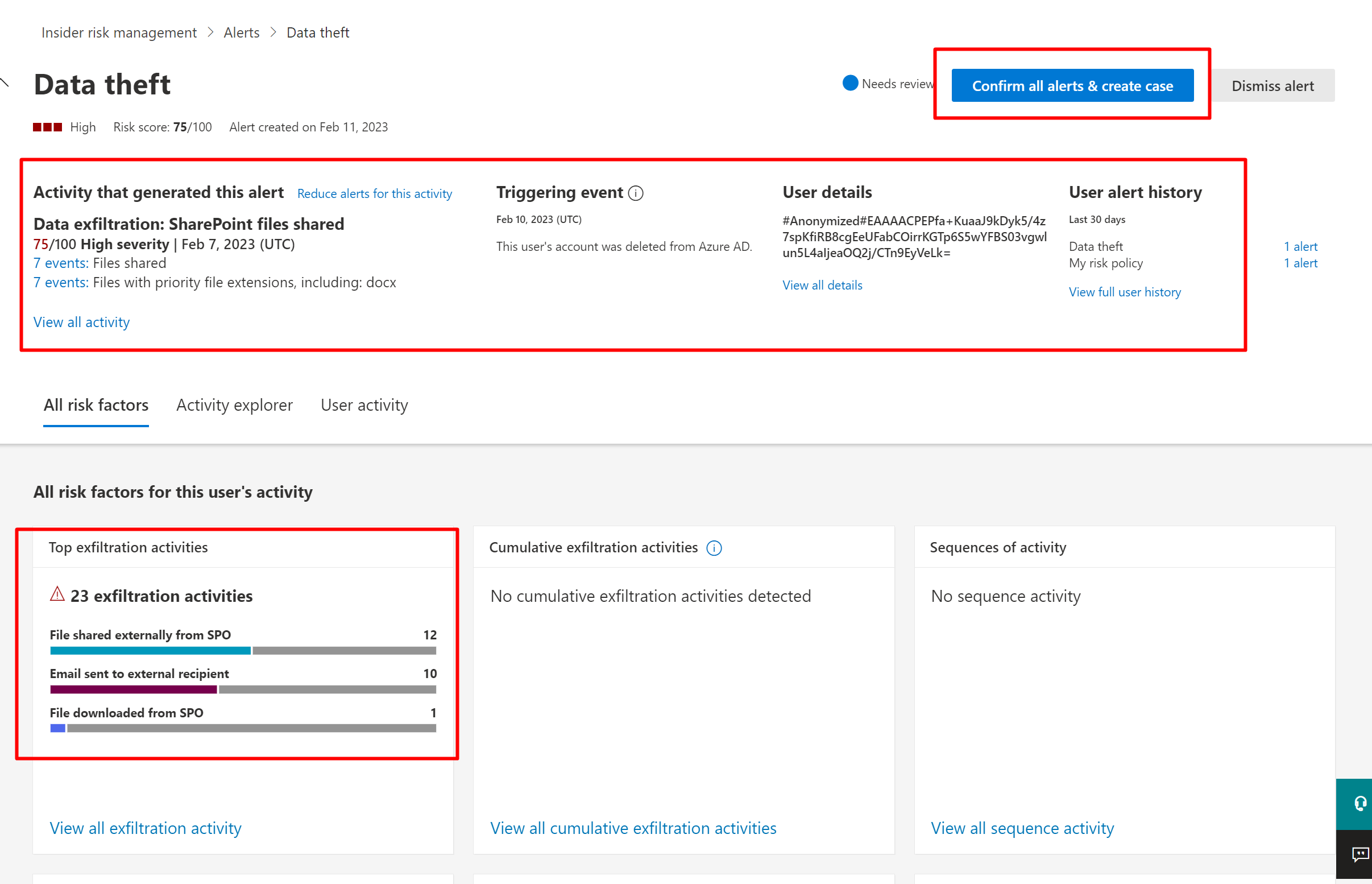Open the User activity tab
Viewport: 1372px width, 884px height.
[364, 405]
